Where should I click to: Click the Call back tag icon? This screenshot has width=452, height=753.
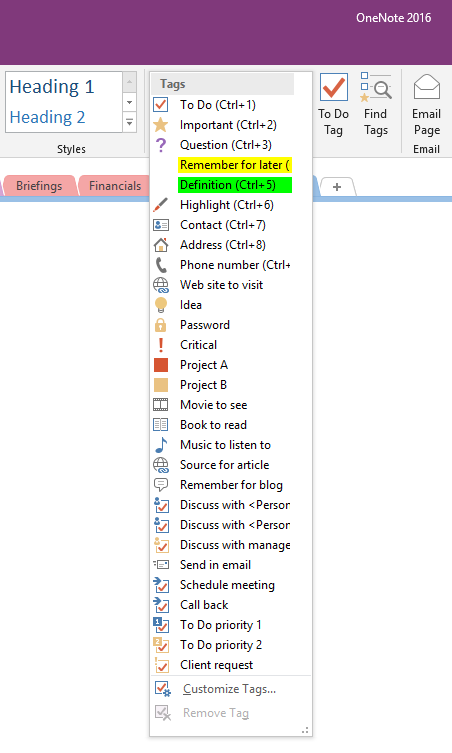point(160,605)
